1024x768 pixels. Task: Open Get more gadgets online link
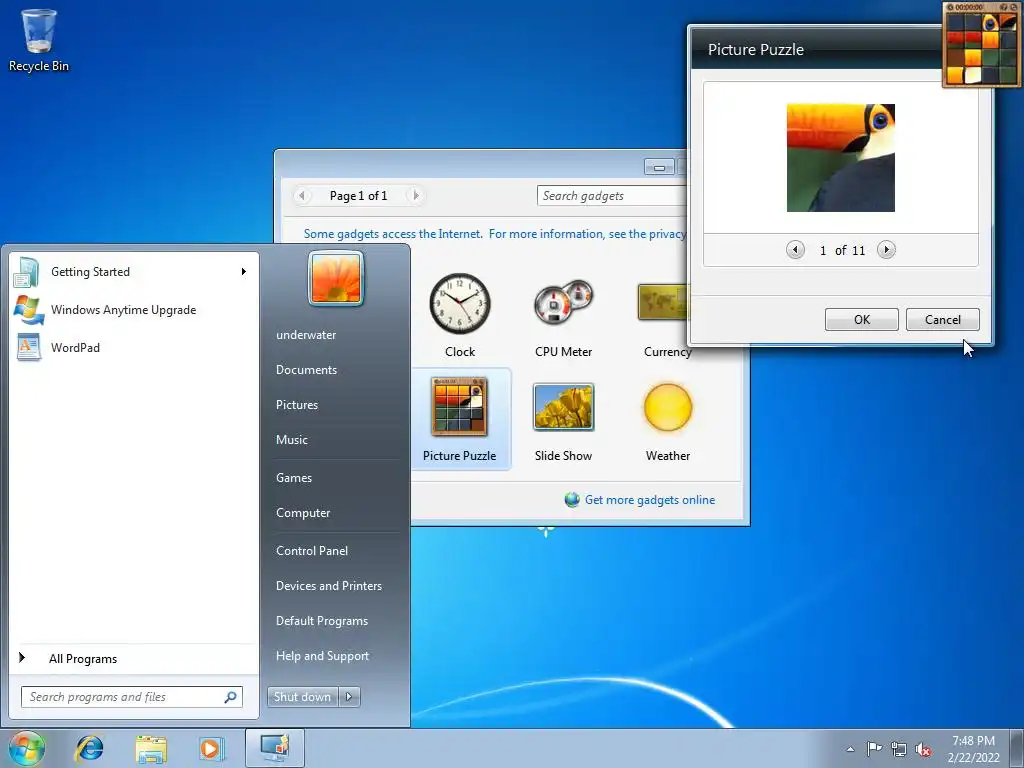[650, 500]
